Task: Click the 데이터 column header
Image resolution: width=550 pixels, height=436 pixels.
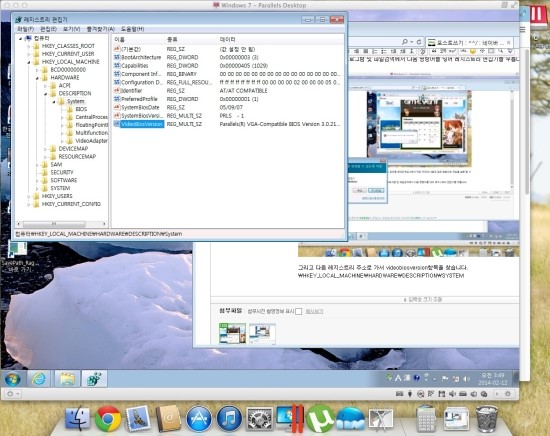Action: coord(281,40)
